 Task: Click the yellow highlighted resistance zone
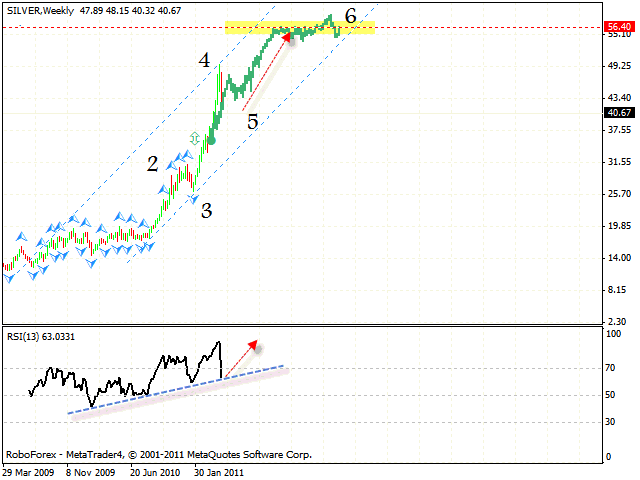click(300, 28)
